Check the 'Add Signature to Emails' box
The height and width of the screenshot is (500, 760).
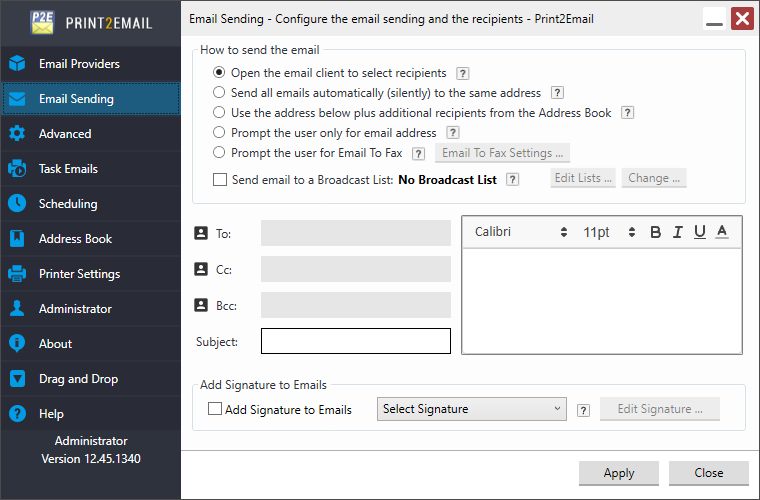[x=215, y=409]
